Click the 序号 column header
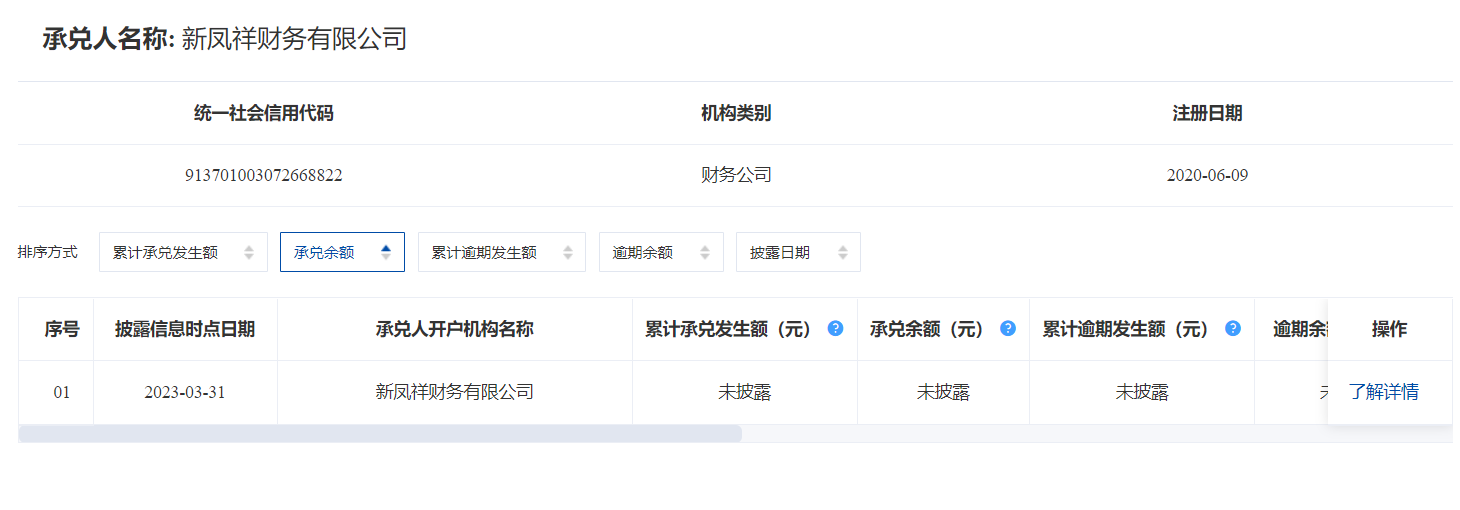This screenshot has height=510, width=1460. point(61,329)
